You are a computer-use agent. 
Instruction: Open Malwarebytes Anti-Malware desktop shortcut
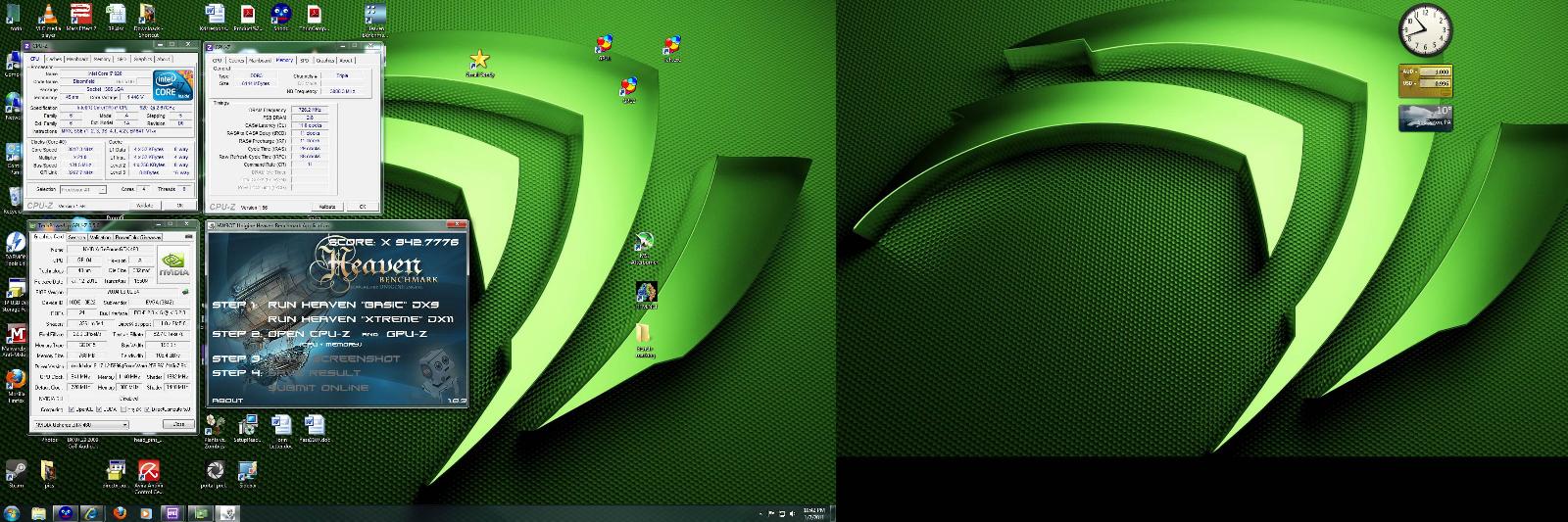coord(16,338)
